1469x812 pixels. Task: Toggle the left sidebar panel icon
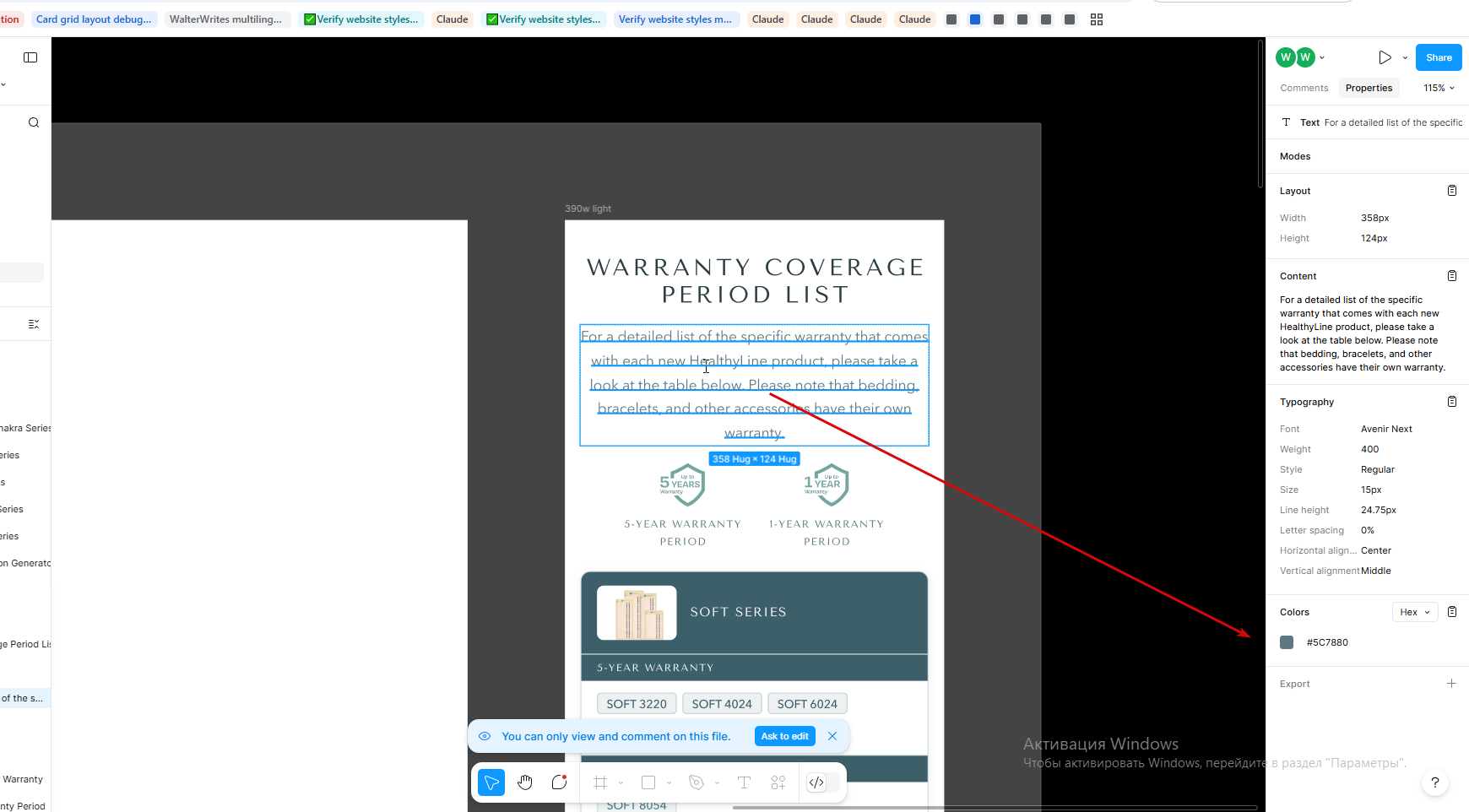pyautogui.click(x=30, y=57)
